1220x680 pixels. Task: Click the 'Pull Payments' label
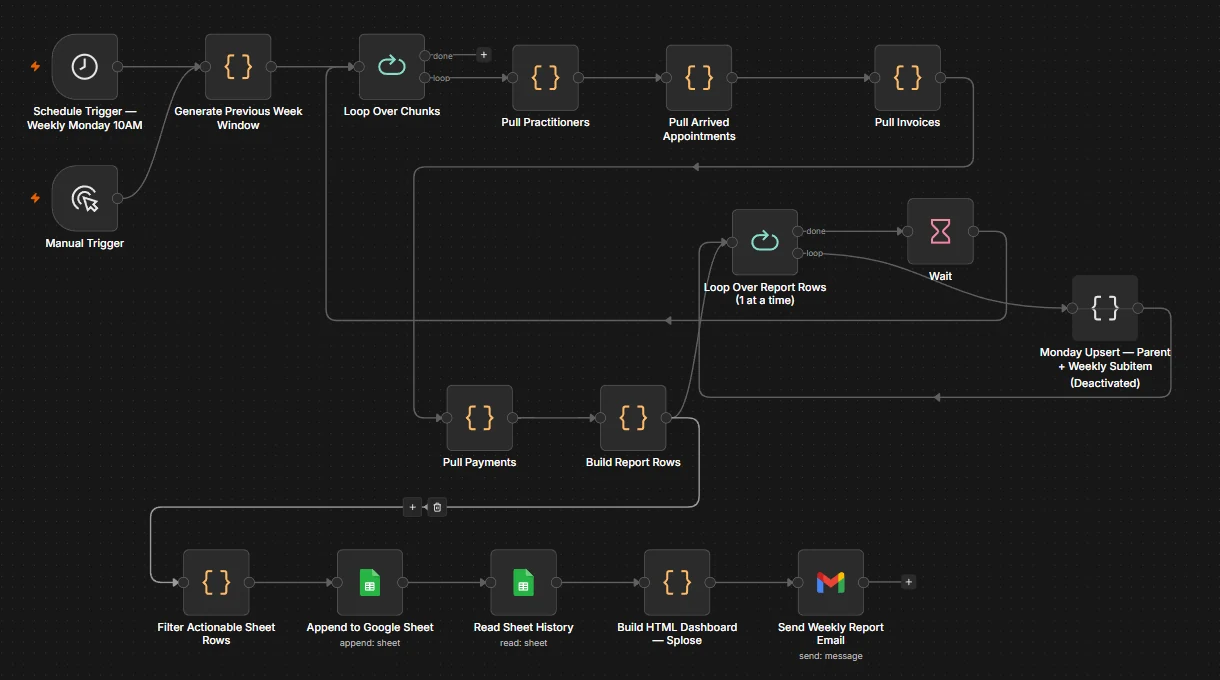click(x=480, y=462)
